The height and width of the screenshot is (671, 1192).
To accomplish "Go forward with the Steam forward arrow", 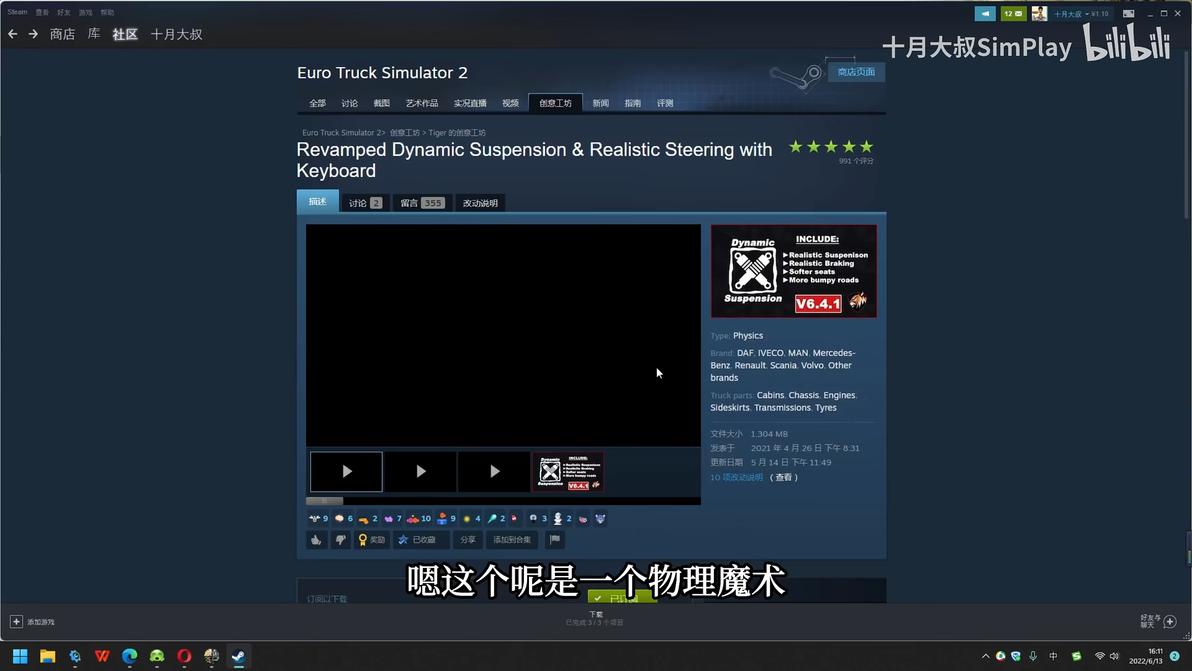I will 33,34.
